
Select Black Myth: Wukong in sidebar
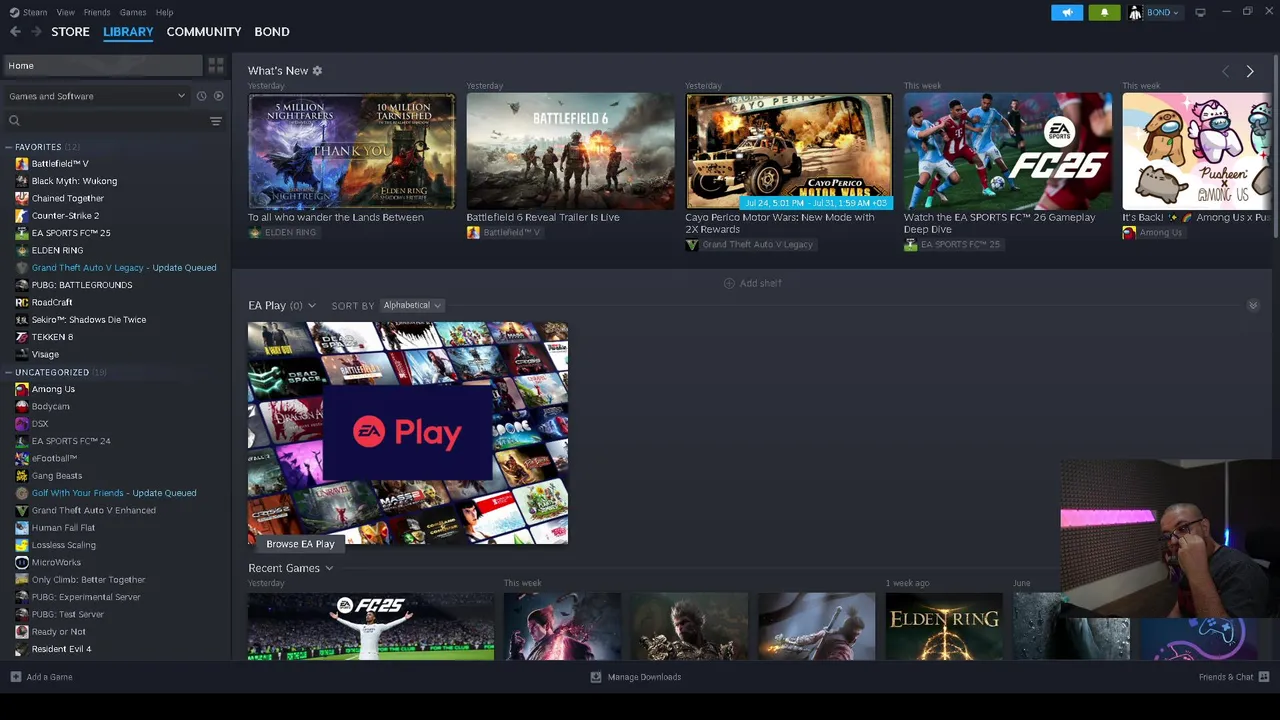point(74,181)
